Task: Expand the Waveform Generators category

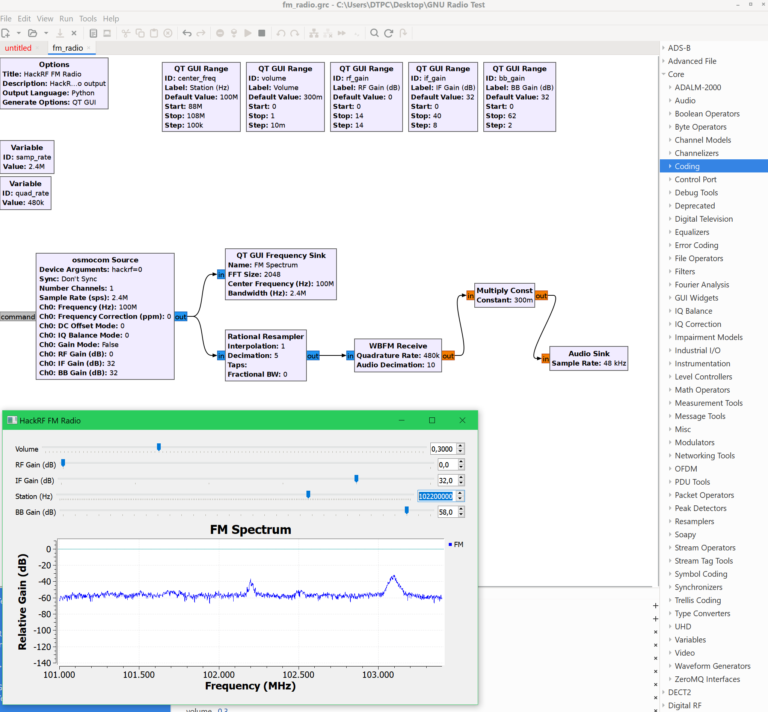Action: pyautogui.click(x=670, y=666)
